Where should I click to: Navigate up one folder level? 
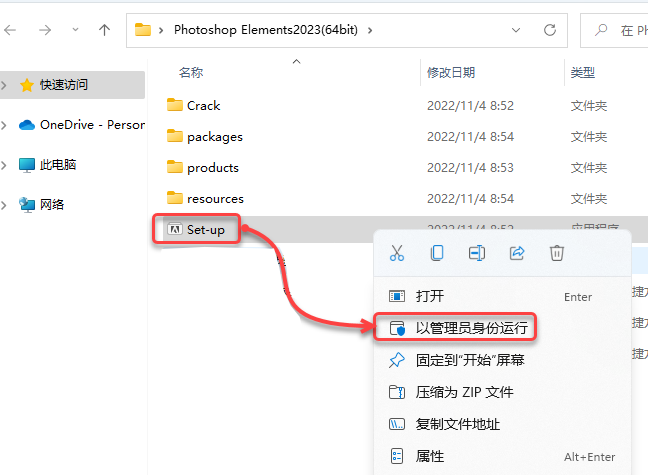pos(104,30)
